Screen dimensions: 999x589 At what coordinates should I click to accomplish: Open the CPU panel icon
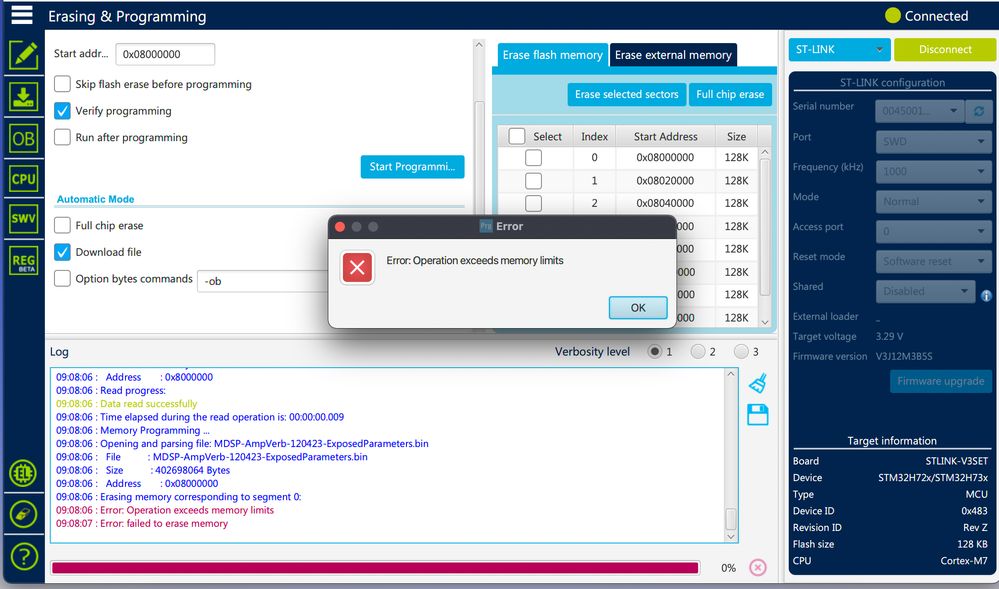pyautogui.click(x=24, y=179)
